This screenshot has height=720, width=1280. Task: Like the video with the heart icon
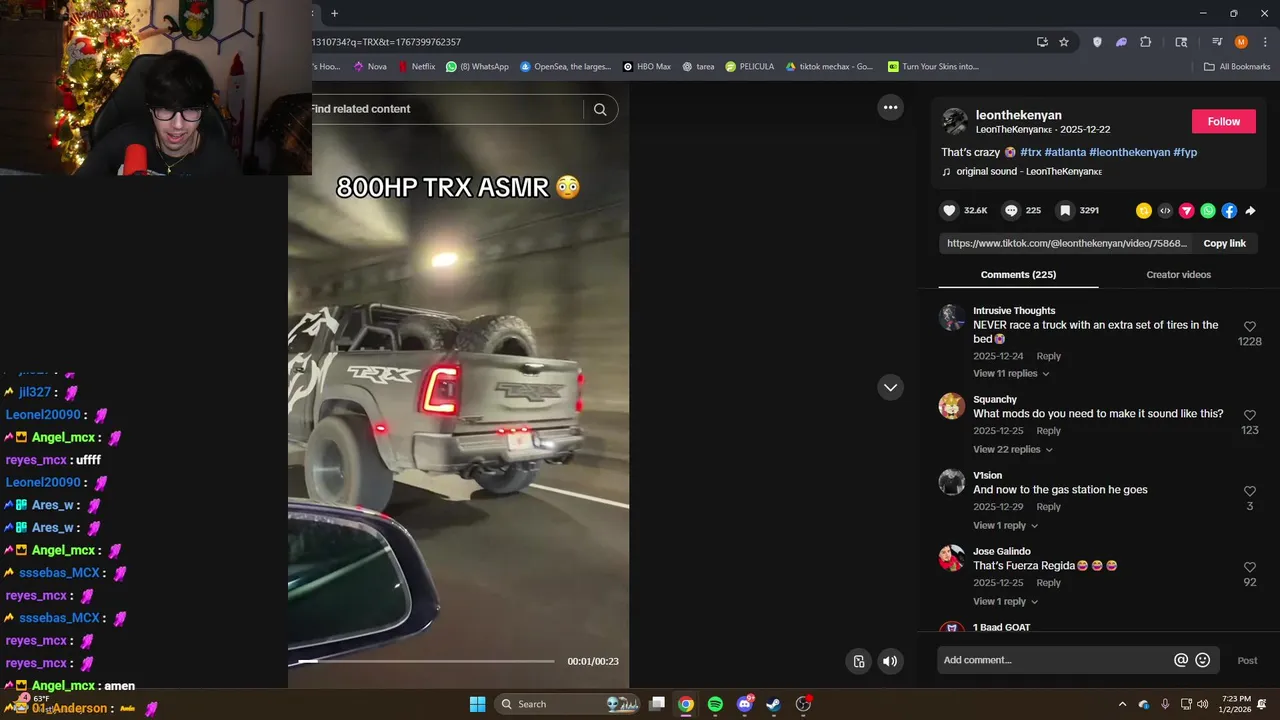pyautogui.click(x=949, y=210)
